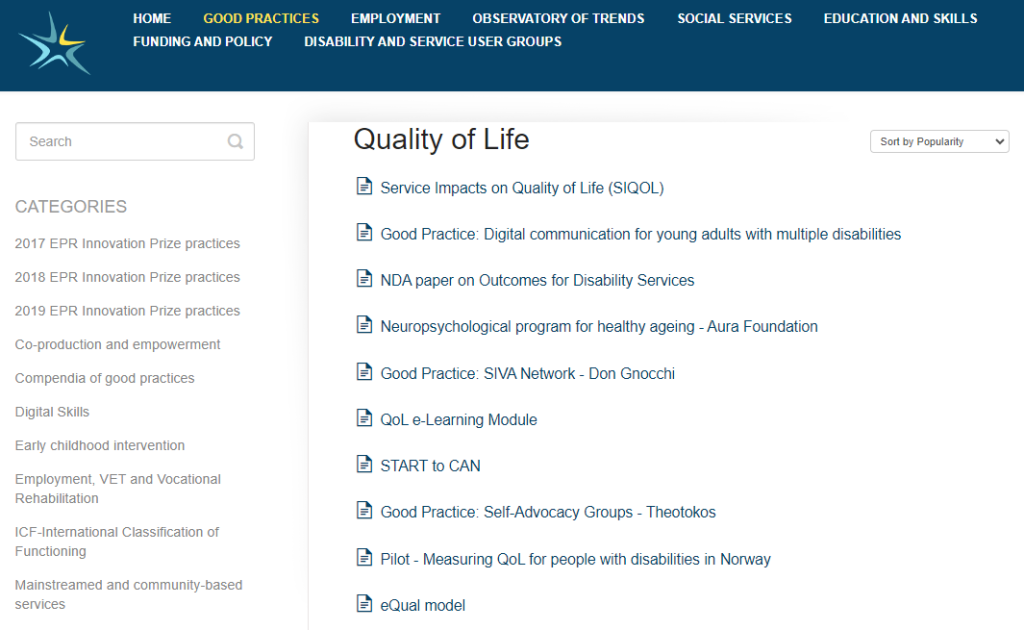The width and height of the screenshot is (1024, 630).
Task: Open the eQual model article
Action: (423, 606)
